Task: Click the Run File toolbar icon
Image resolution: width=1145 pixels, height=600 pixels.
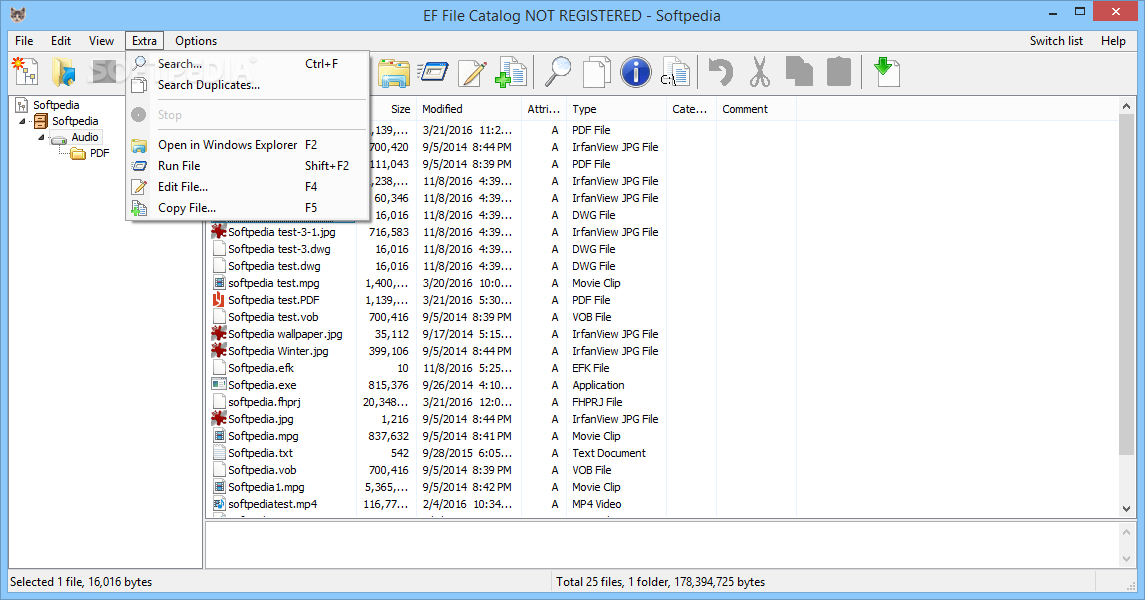Action: click(433, 72)
